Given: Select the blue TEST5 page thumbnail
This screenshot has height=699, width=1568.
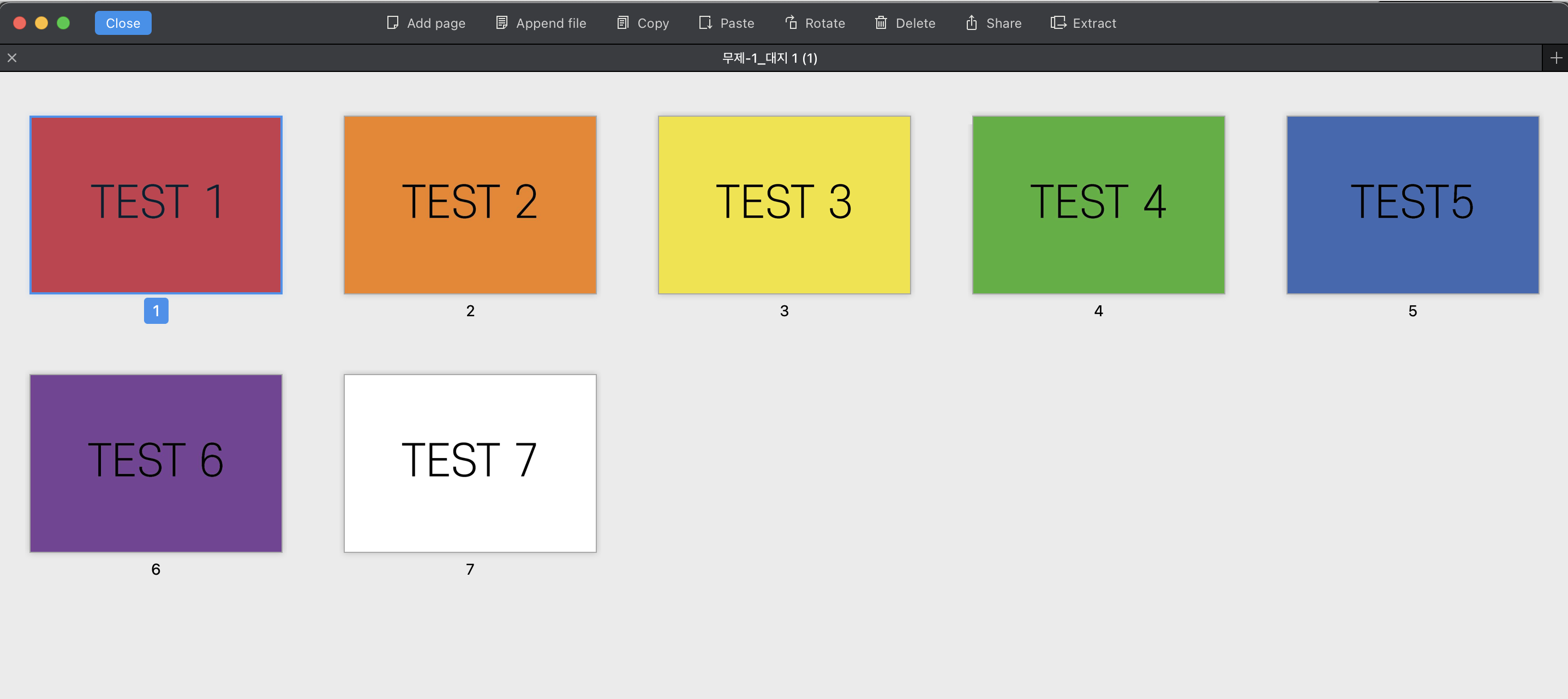Looking at the screenshot, I should (x=1412, y=205).
